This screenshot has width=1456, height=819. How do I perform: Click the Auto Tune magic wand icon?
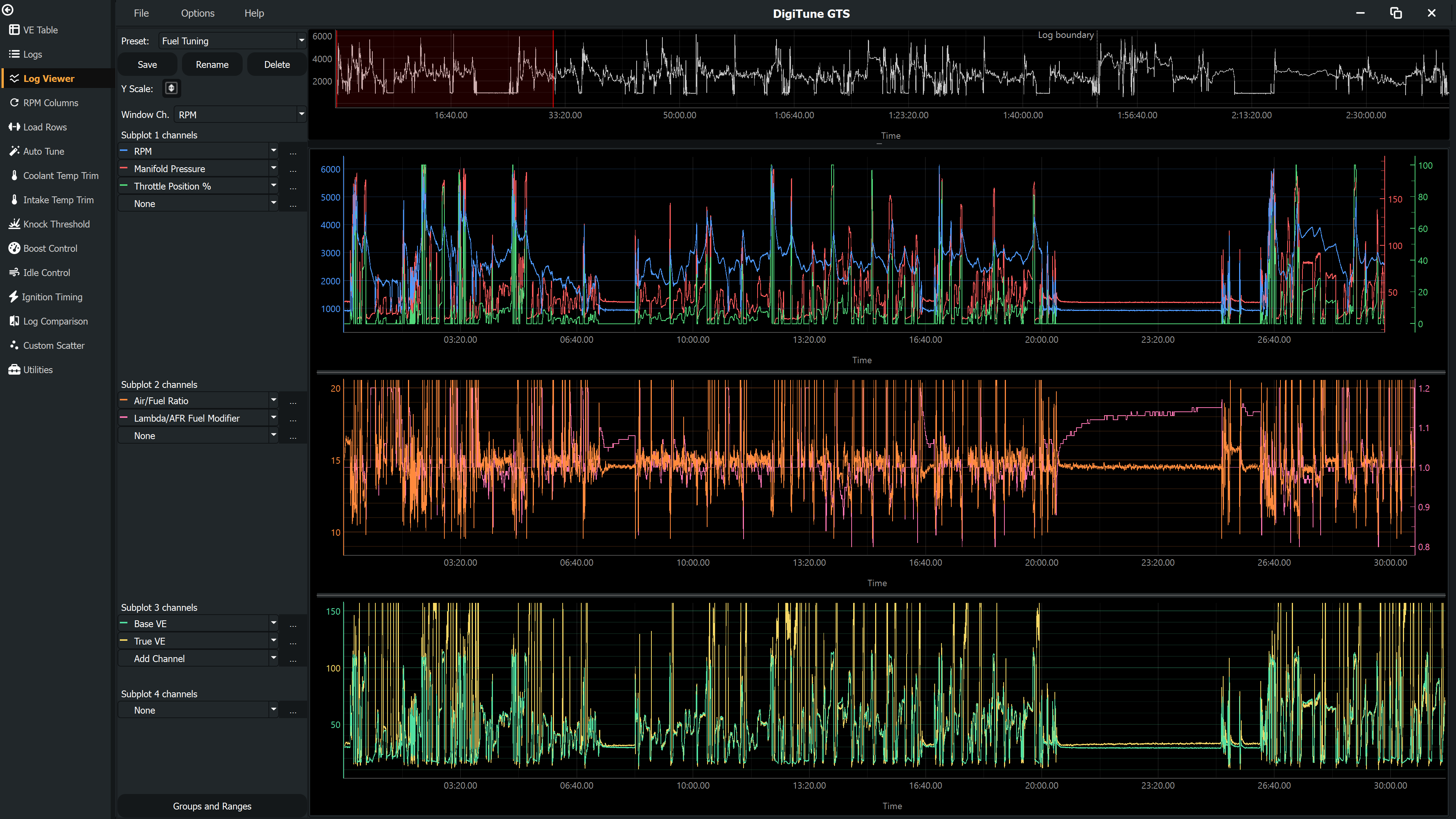point(14,152)
